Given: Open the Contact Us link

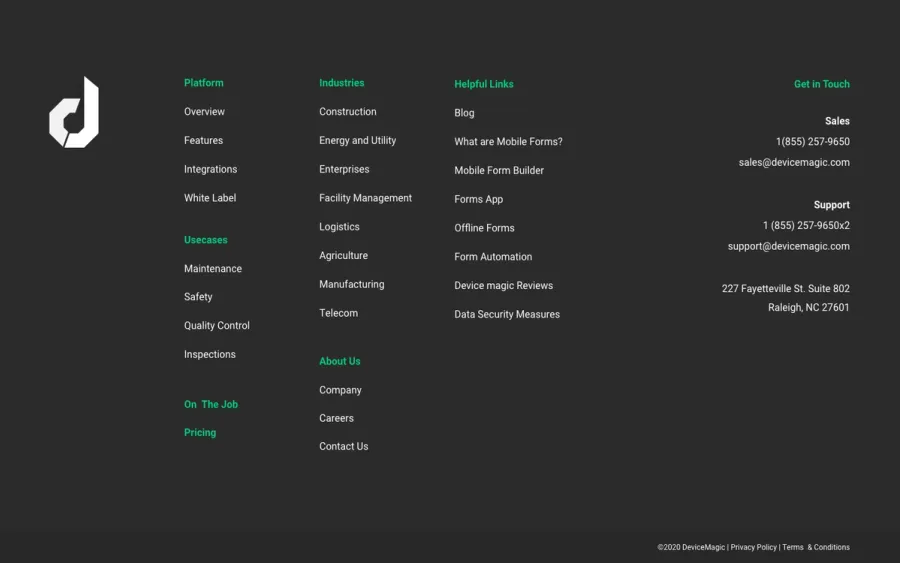Looking at the screenshot, I should point(343,446).
